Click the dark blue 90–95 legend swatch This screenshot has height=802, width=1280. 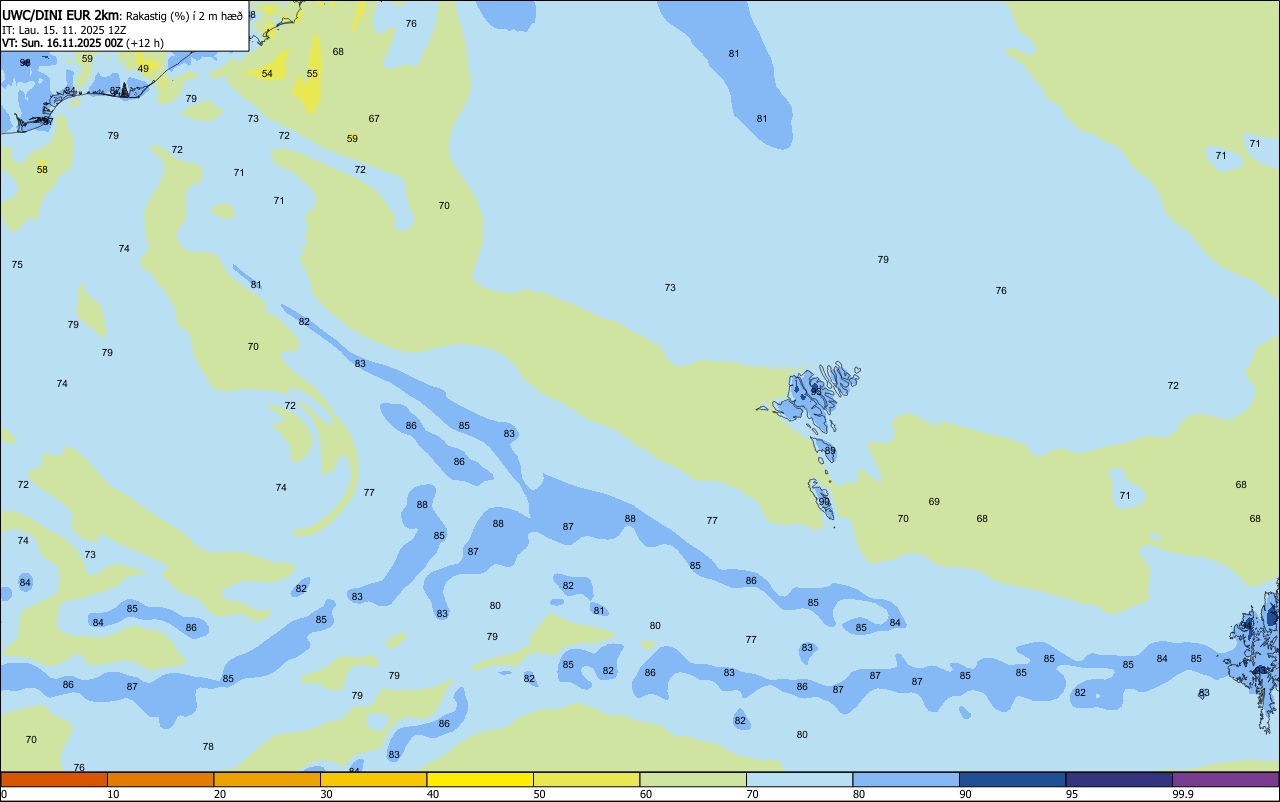click(x=1012, y=779)
